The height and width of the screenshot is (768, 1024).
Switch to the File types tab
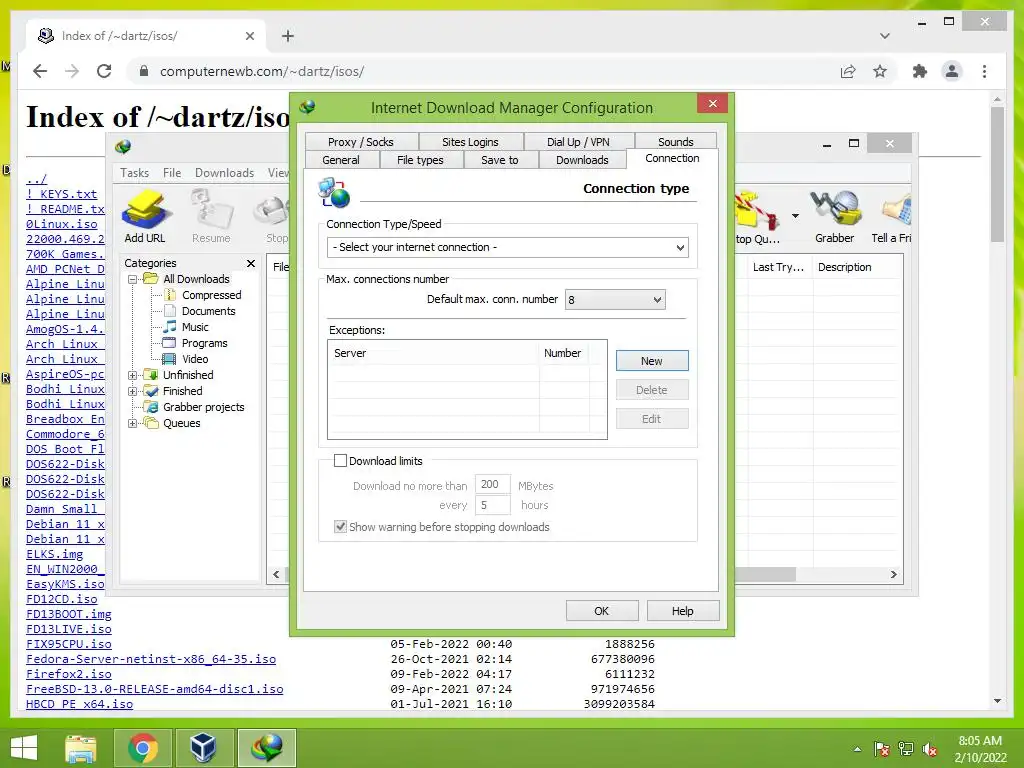click(421, 160)
